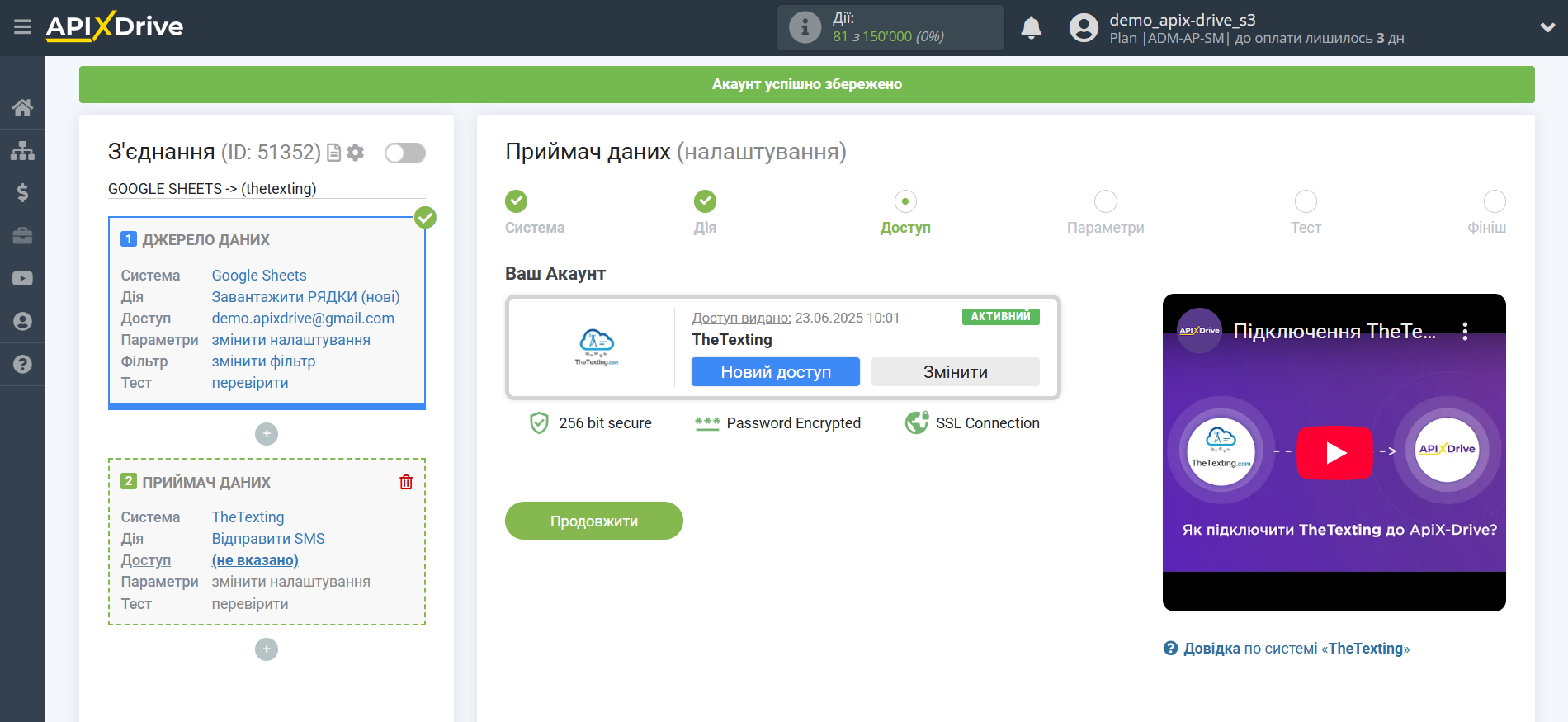
Task: Open the connections sitemap sidebar icon
Action: click(22, 150)
